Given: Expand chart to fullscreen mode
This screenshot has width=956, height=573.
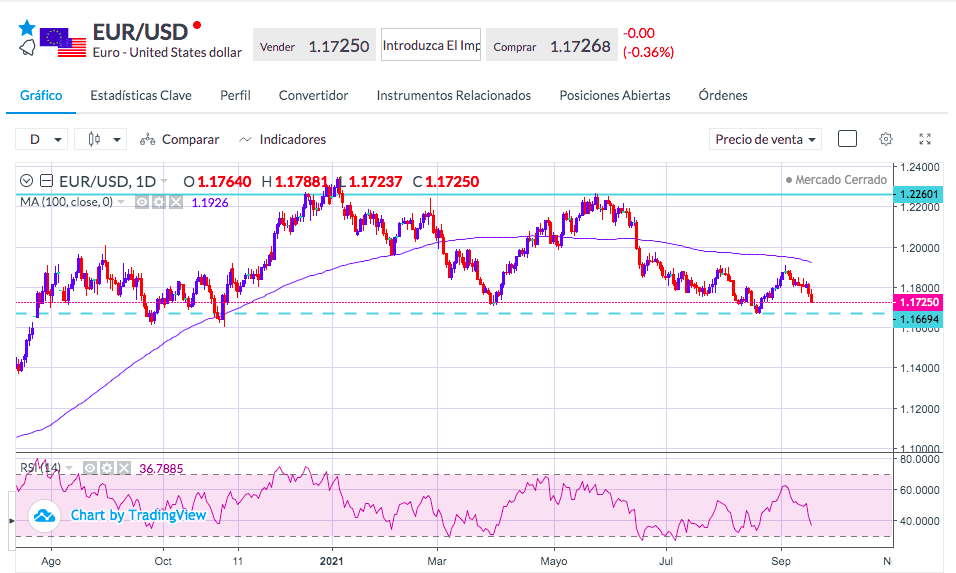Looking at the screenshot, I should tap(925, 139).
